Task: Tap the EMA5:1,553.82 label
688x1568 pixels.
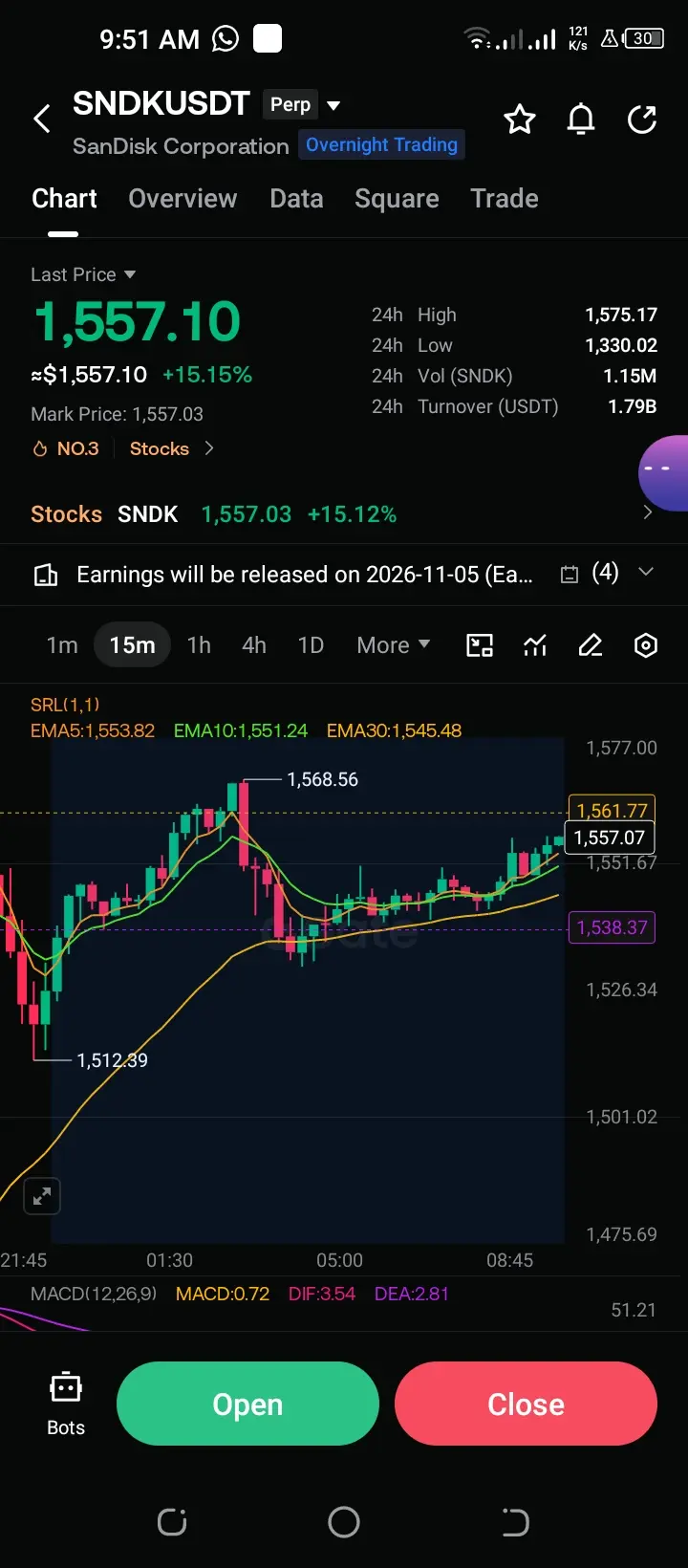Action: [93, 730]
